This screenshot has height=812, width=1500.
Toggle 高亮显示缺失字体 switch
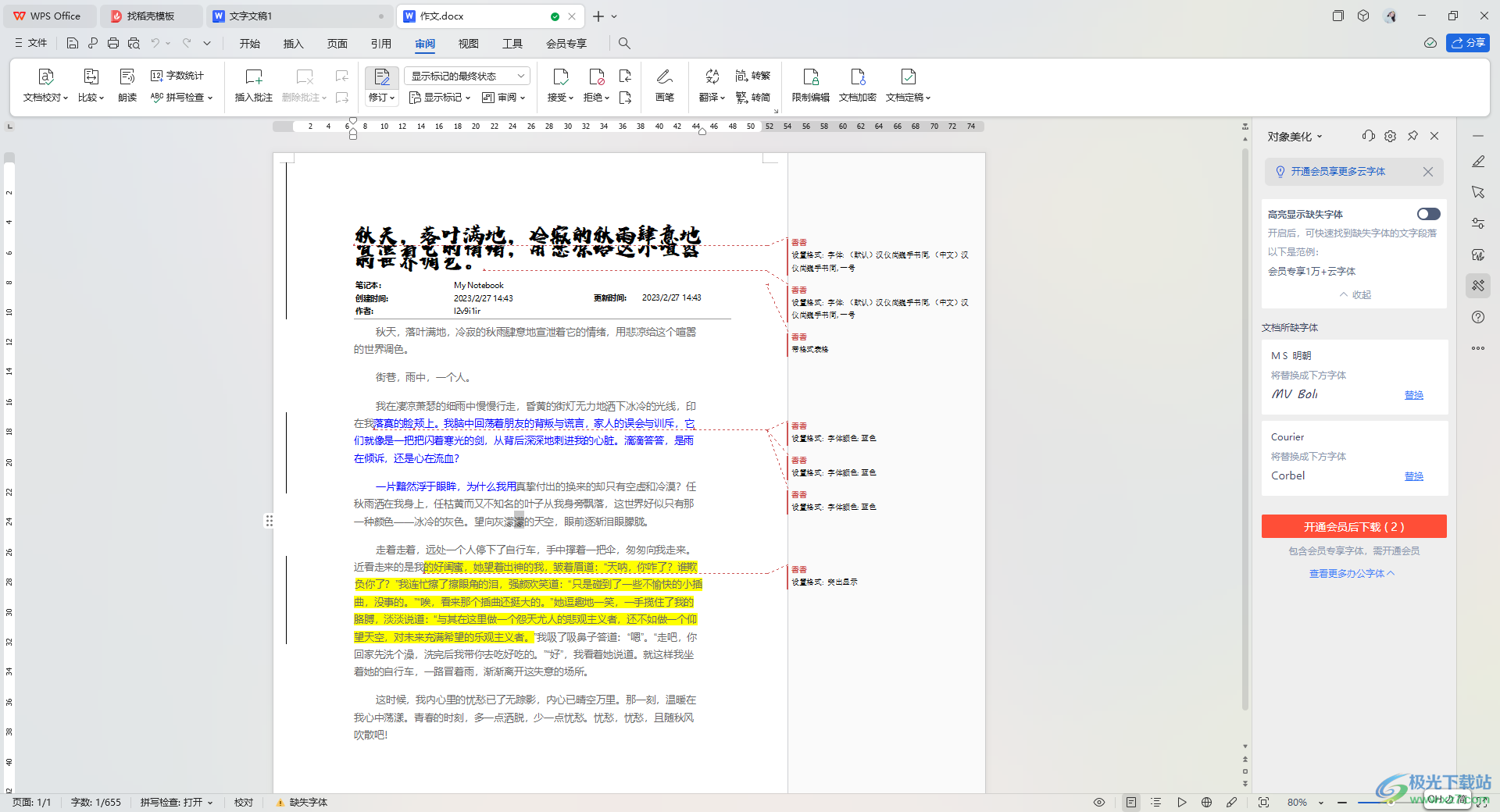point(1428,214)
